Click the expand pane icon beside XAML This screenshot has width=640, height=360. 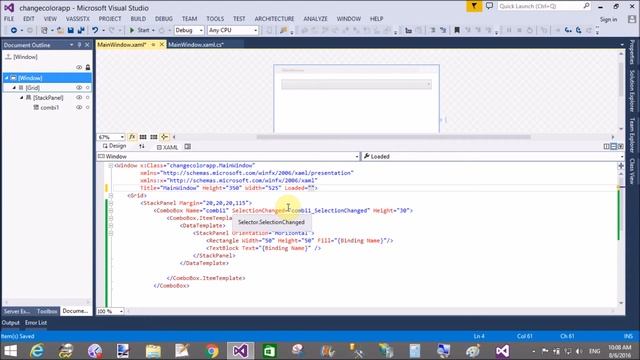(x=187, y=147)
